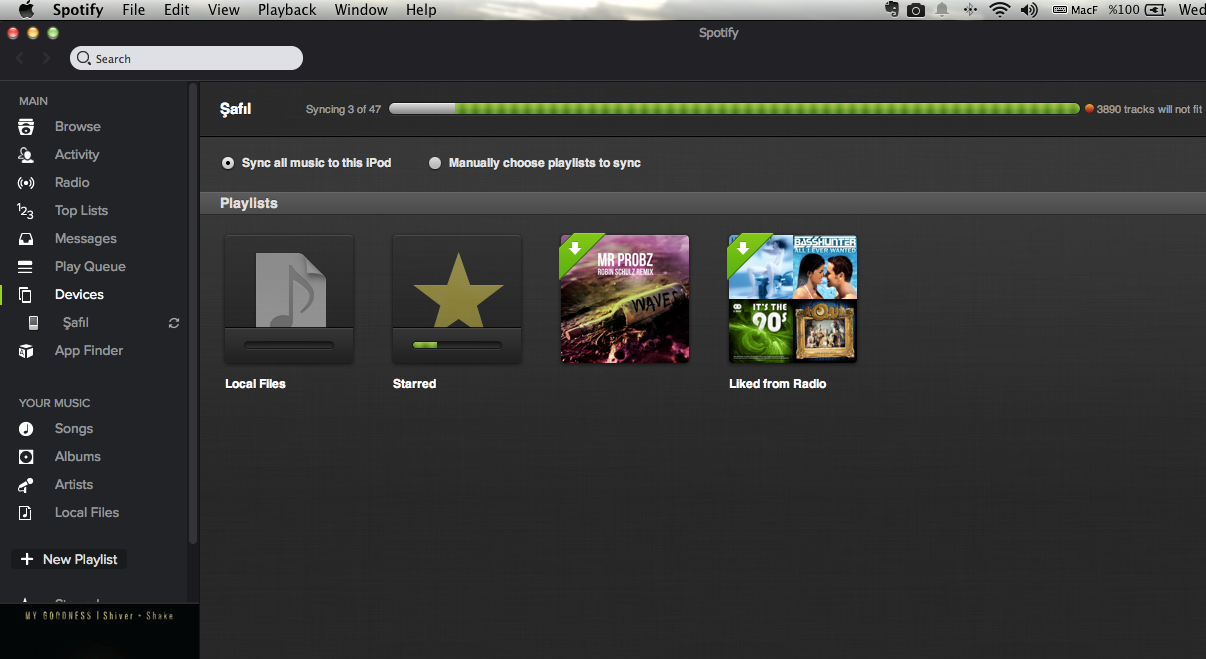Click the volume speaker icon in menu bar
The height and width of the screenshot is (659, 1206).
click(1029, 10)
